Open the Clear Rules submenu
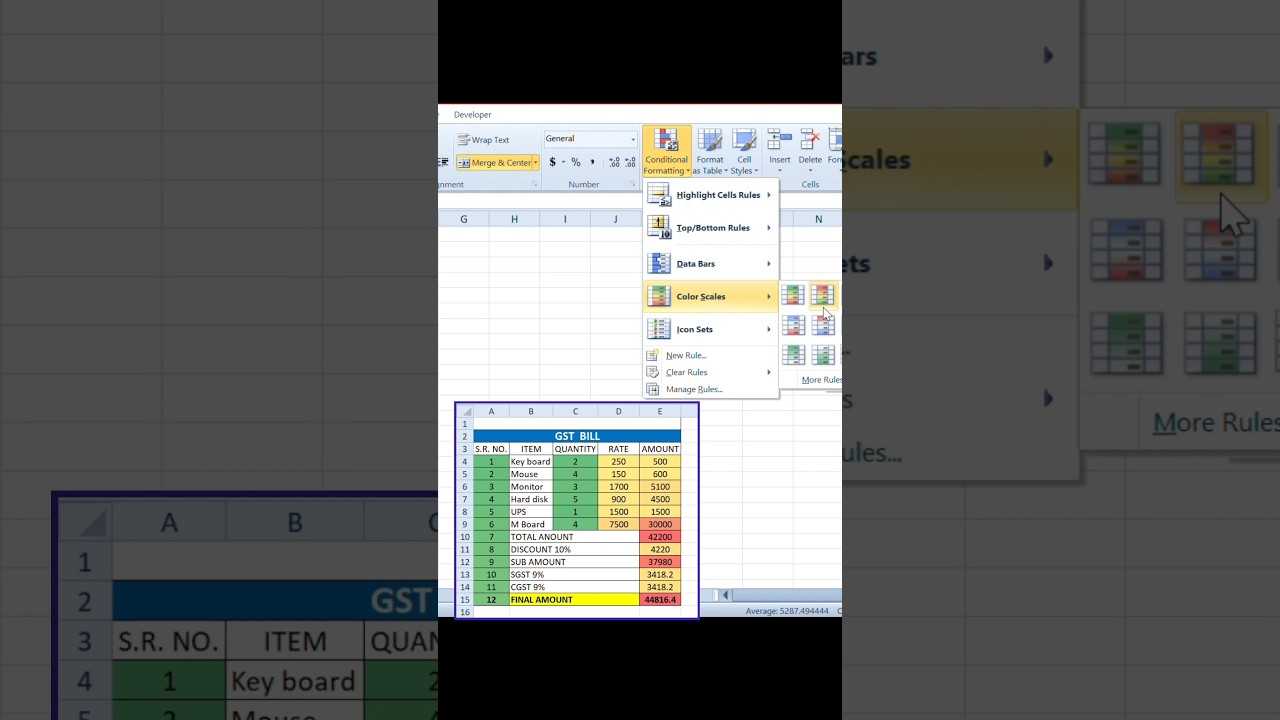1280x720 pixels. pyautogui.click(x=710, y=372)
